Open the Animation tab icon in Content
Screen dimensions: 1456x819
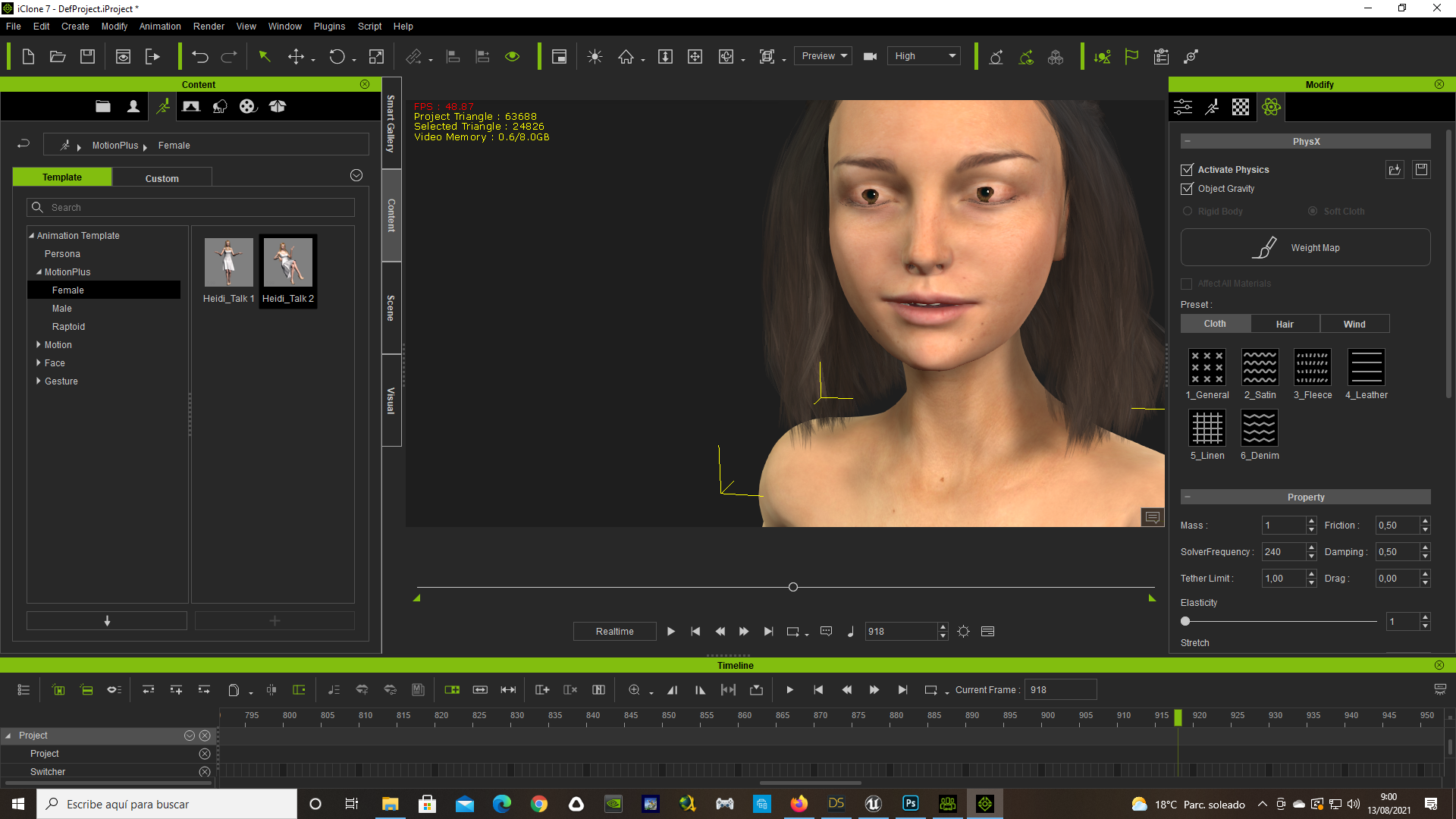(x=163, y=106)
